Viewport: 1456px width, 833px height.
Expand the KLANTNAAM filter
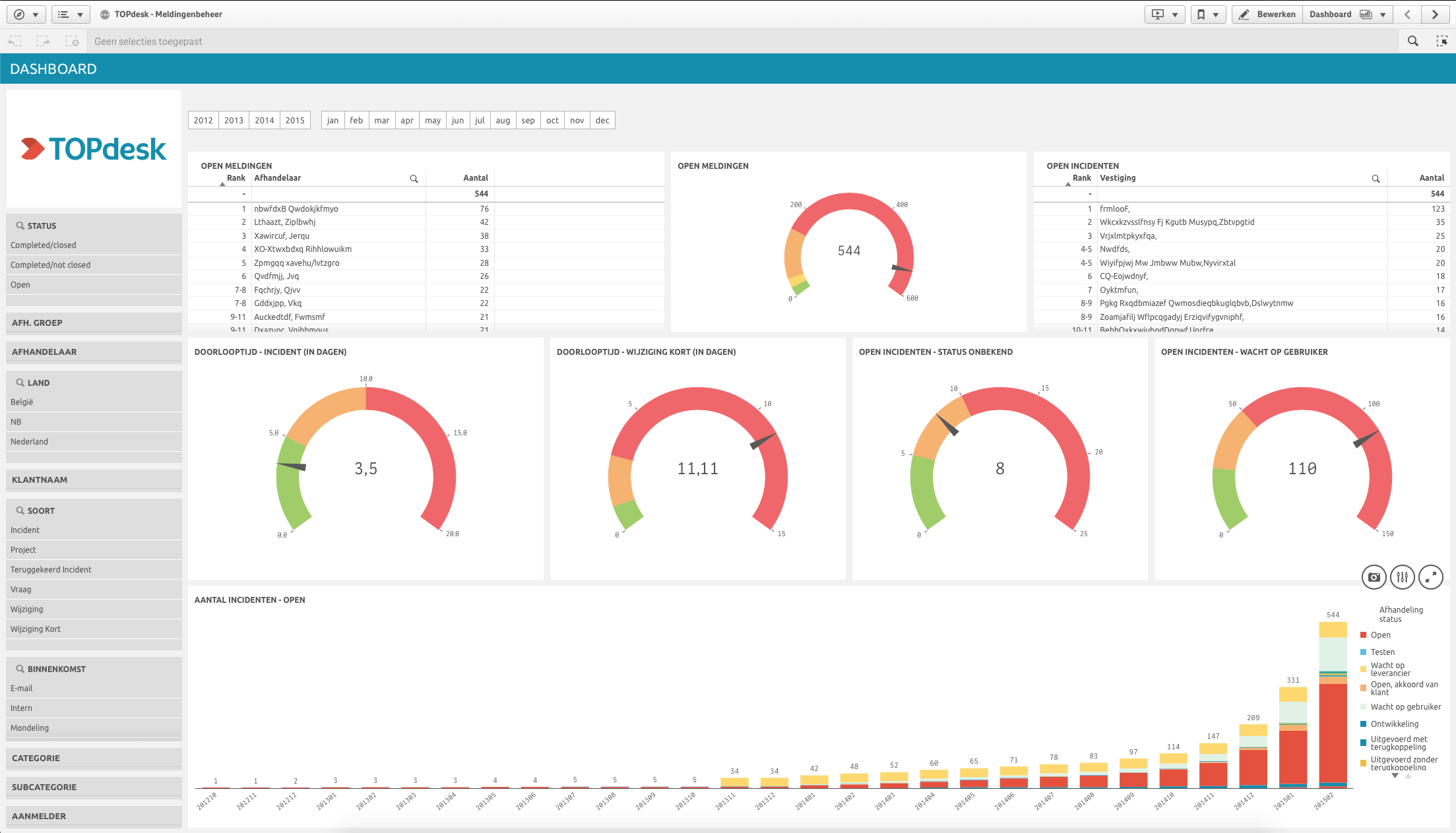click(94, 480)
